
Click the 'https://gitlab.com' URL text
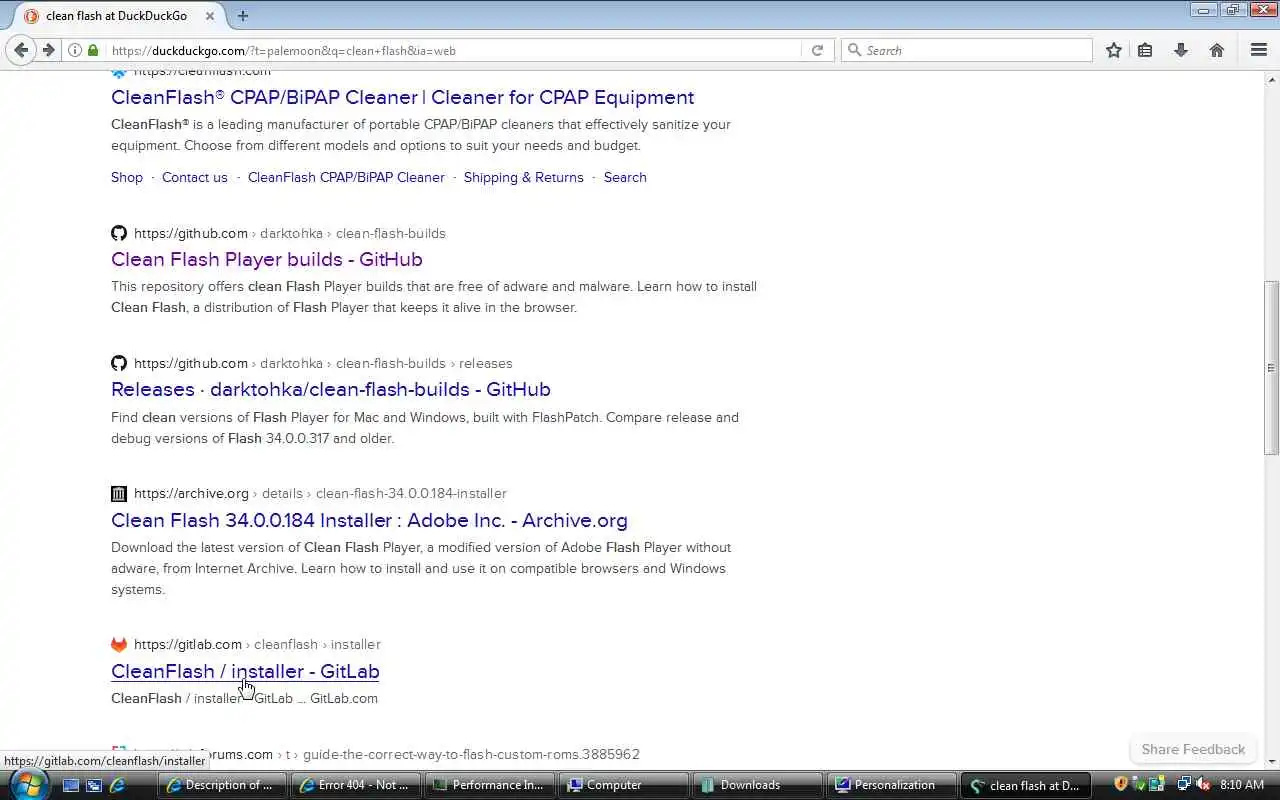(x=188, y=644)
